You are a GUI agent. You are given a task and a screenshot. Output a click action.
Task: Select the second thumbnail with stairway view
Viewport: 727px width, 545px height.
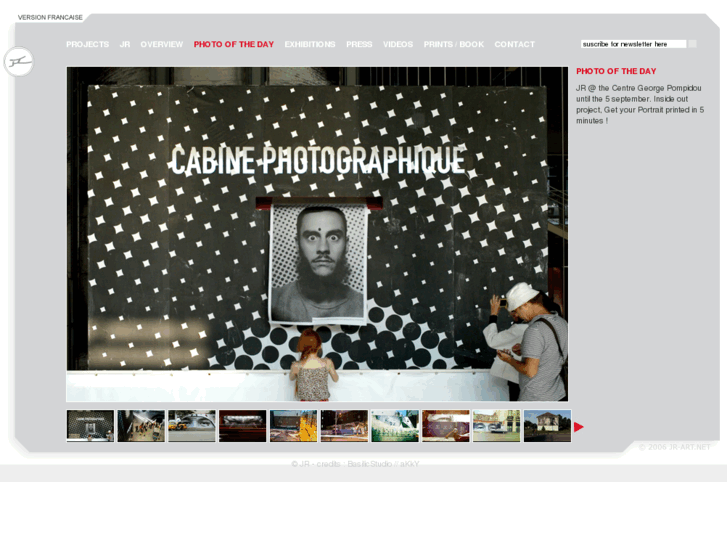[141, 426]
